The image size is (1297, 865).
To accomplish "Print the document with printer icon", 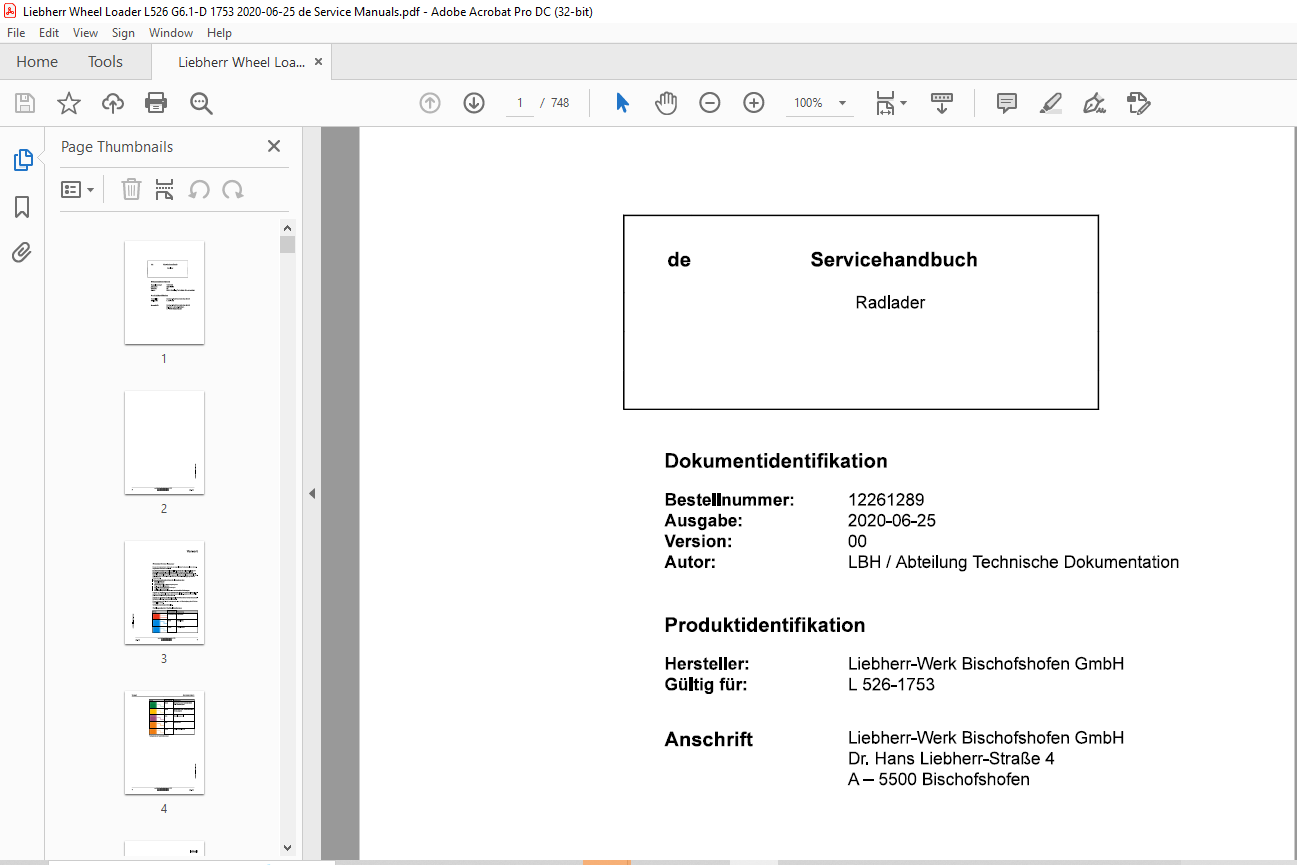I will [156, 103].
